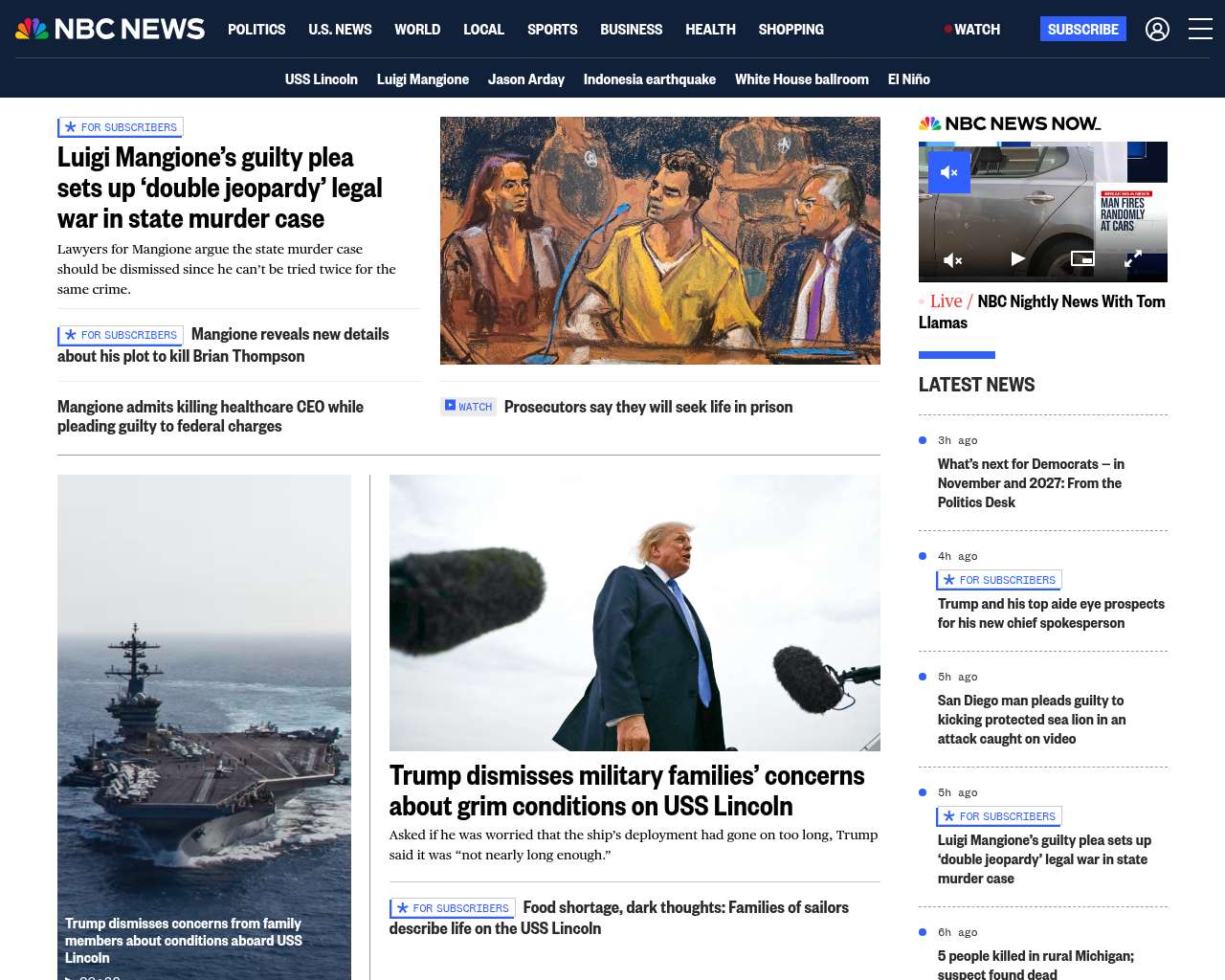The image size is (1225, 980).
Task: Click 'For Subscribers' badge beside Food shortage story
Action: 453,908
